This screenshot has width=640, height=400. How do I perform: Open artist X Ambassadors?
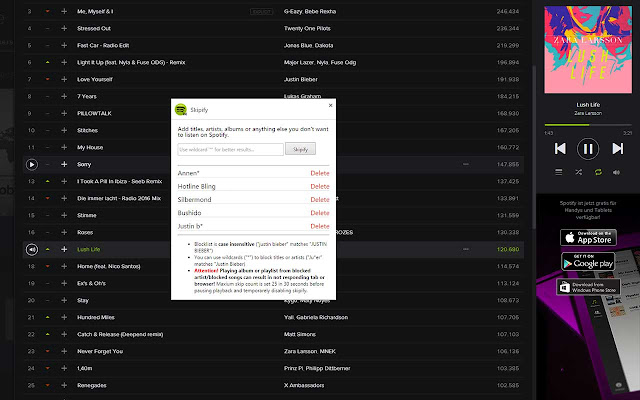(x=304, y=385)
